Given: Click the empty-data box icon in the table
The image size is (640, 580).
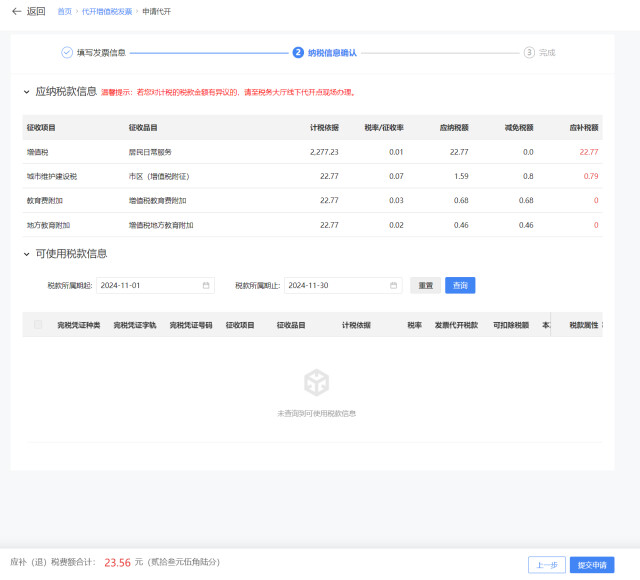Looking at the screenshot, I should click(316, 381).
